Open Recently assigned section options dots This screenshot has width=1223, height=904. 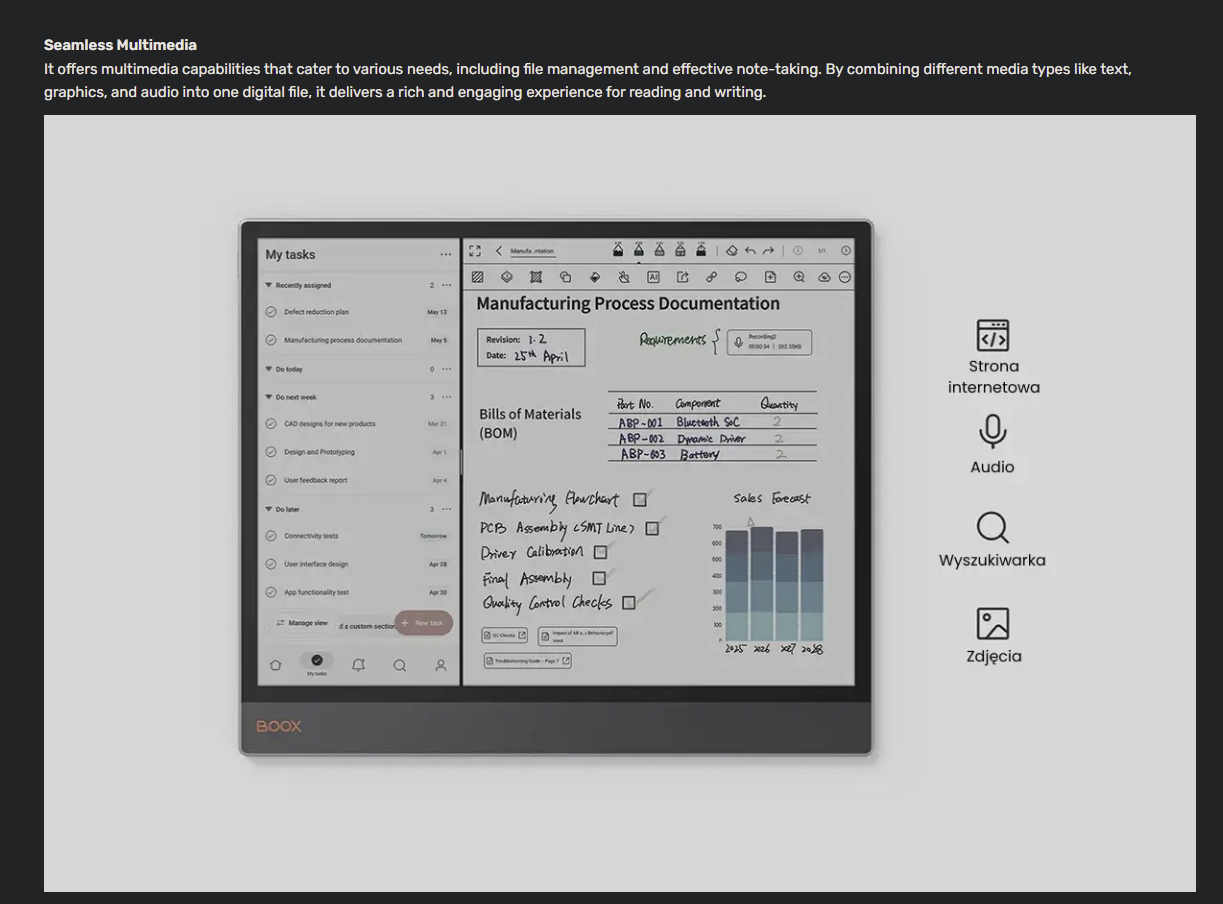[447, 285]
